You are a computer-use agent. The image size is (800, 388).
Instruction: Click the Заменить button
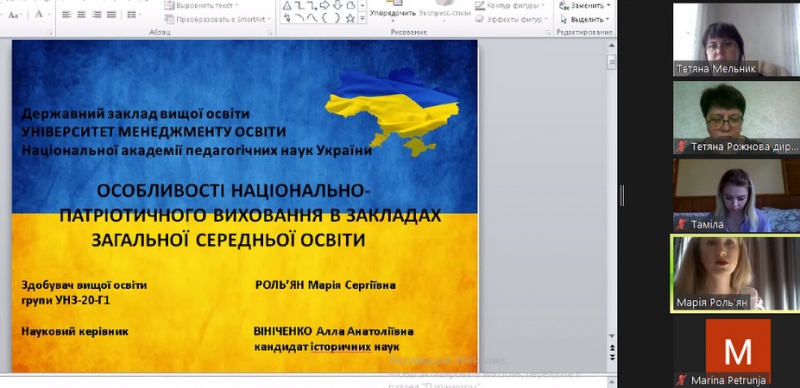click(x=585, y=6)
